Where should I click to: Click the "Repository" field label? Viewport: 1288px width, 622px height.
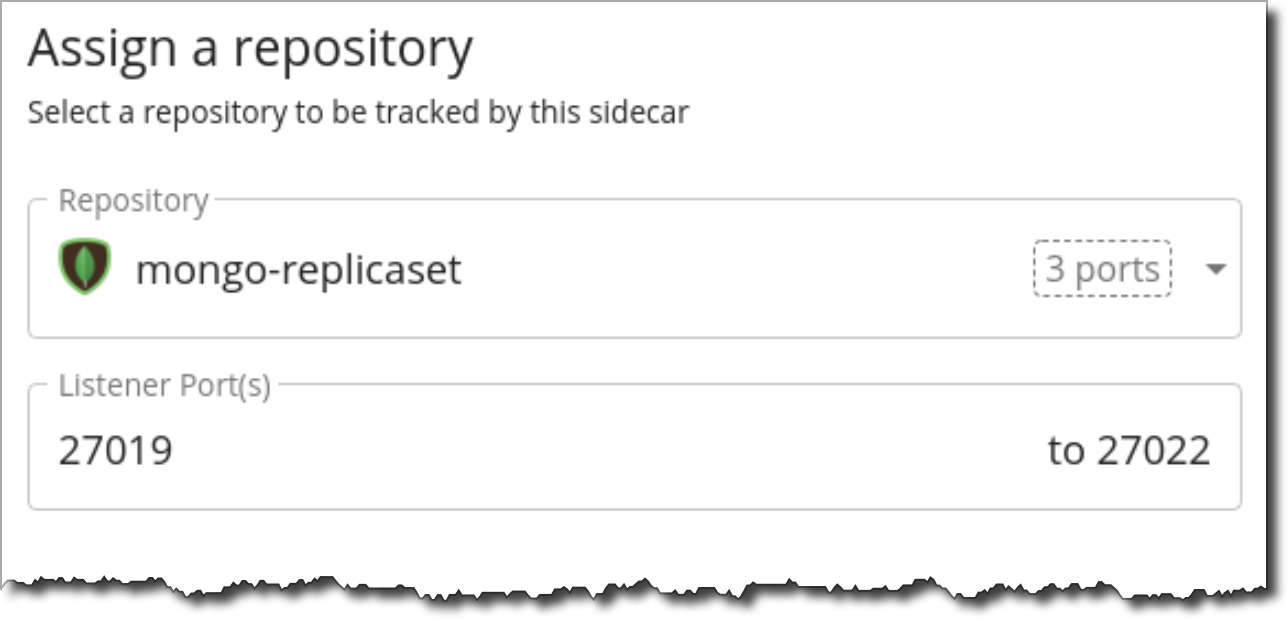click(133, 201)
